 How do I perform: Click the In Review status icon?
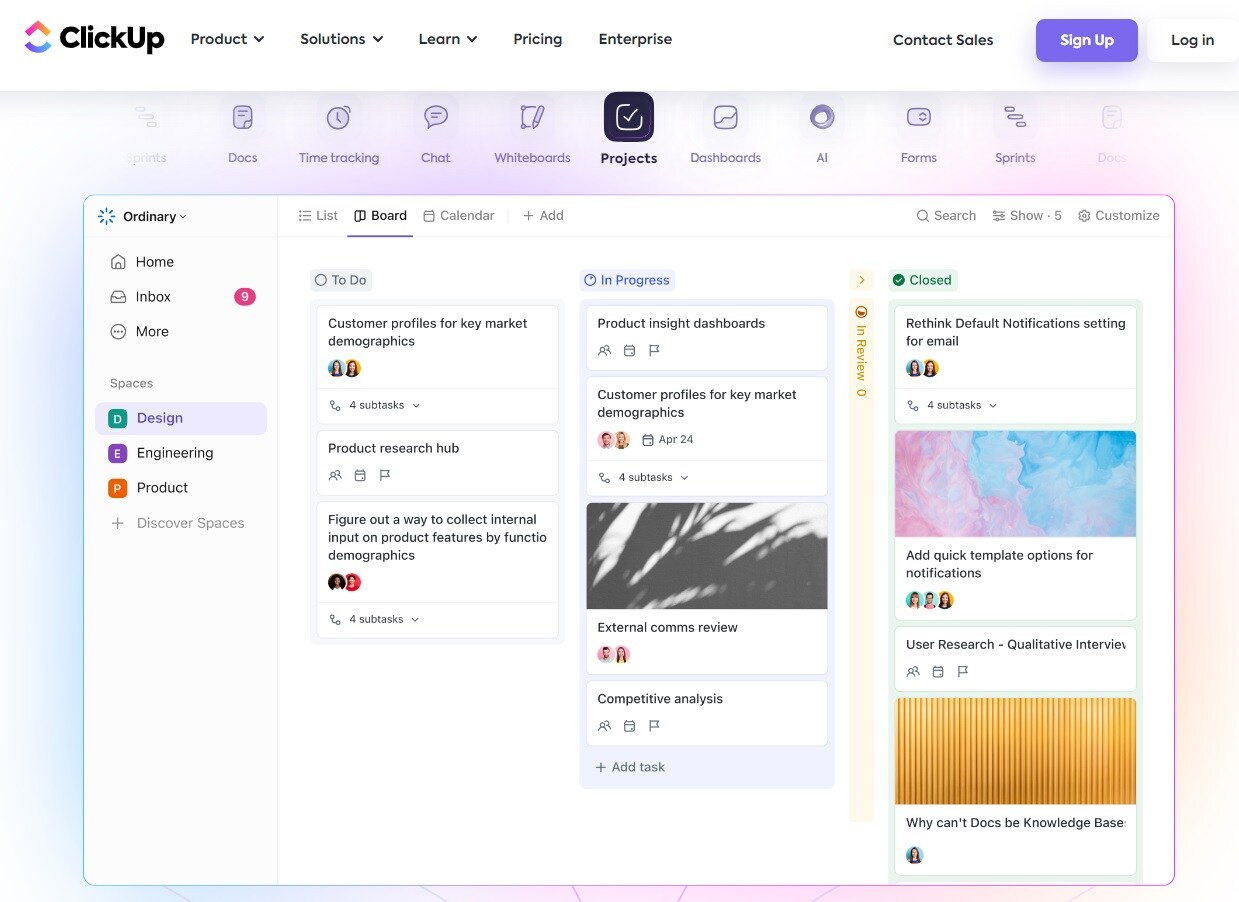click(x=861, y=312)
